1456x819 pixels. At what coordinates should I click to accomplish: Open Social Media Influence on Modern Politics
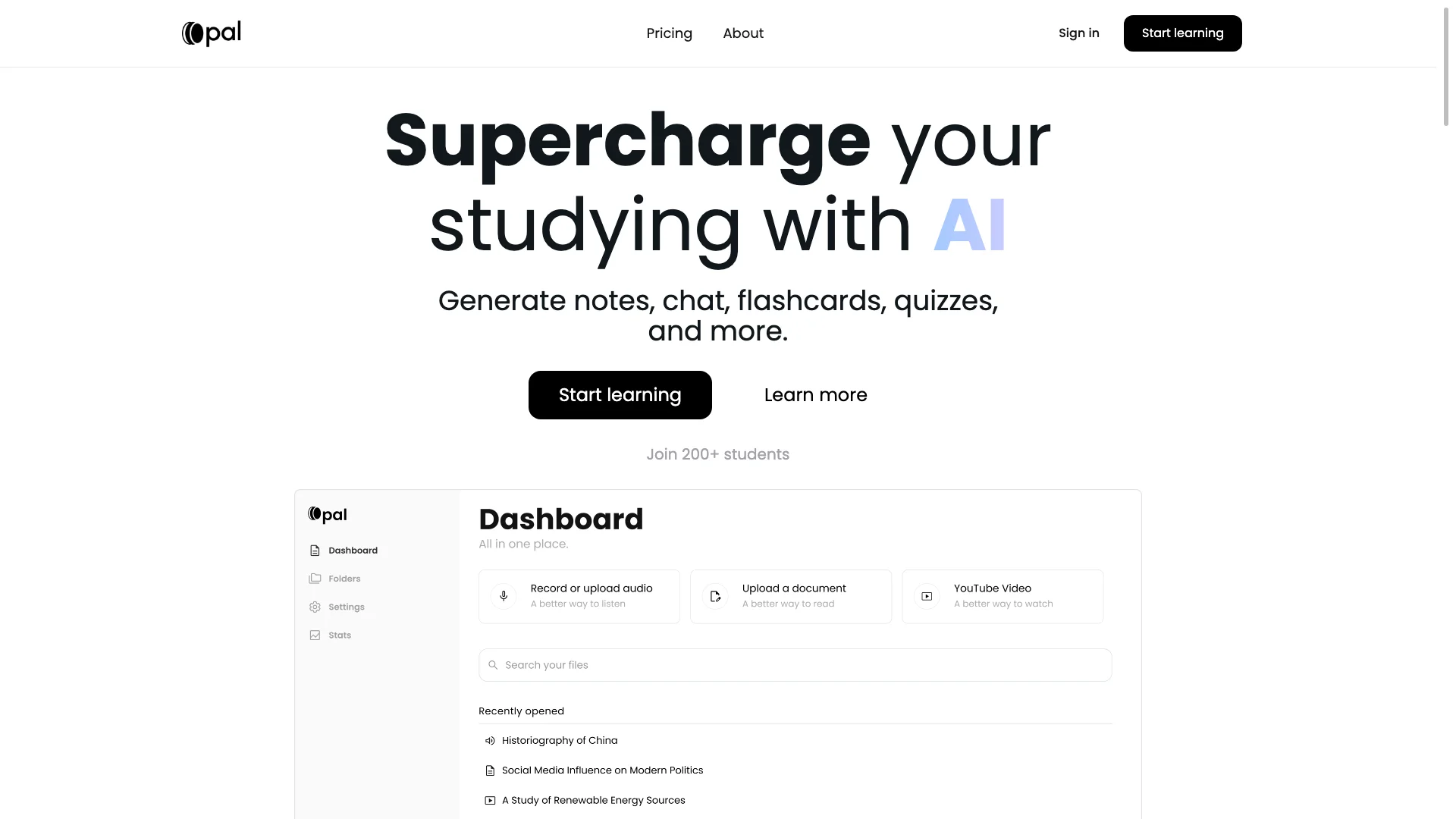coord(602,769)
